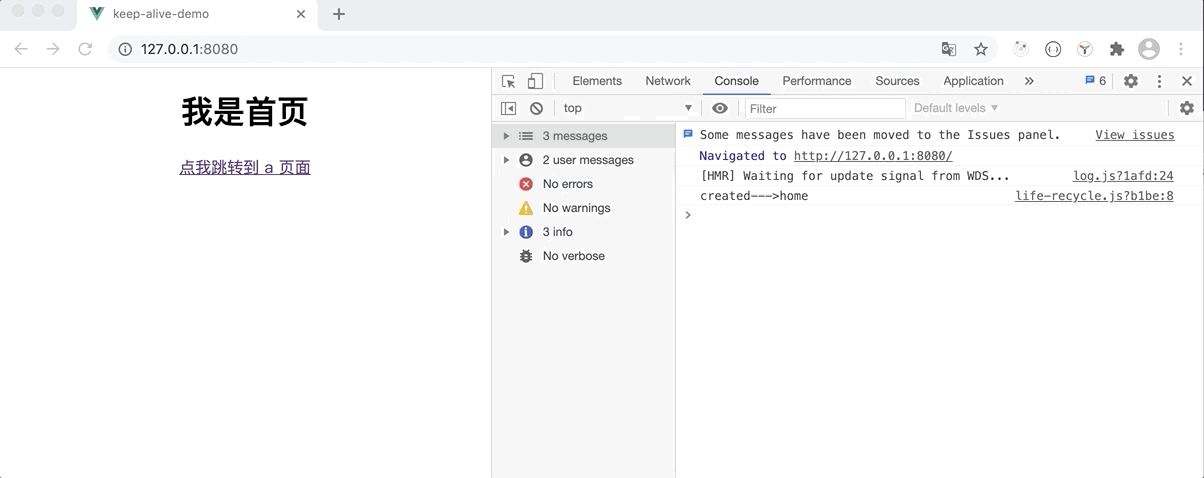Open the top context dropdown
This screenshot has width=1204, height=478.
(x=627, y=108)
